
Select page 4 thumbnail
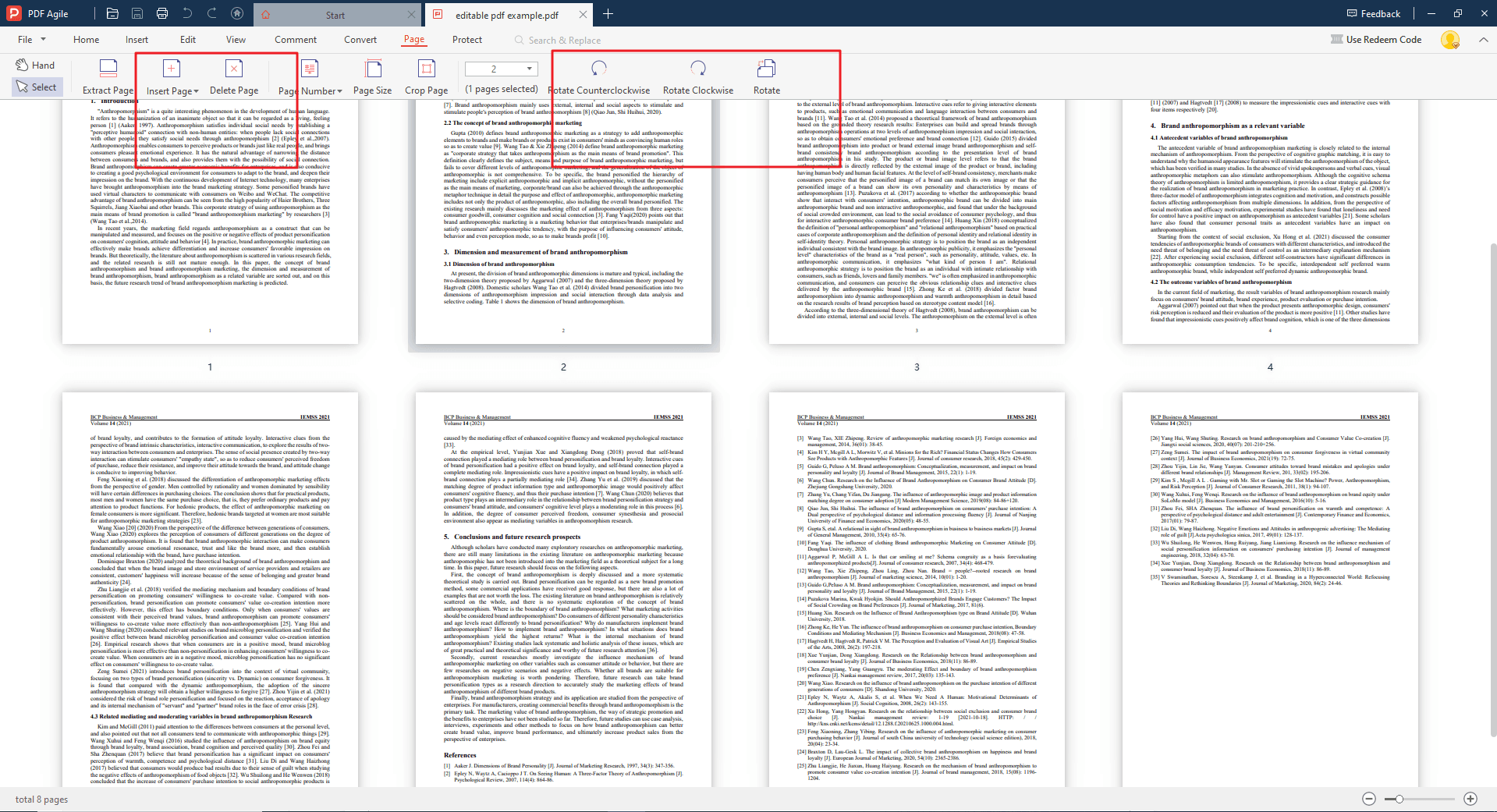(1270, 222)
